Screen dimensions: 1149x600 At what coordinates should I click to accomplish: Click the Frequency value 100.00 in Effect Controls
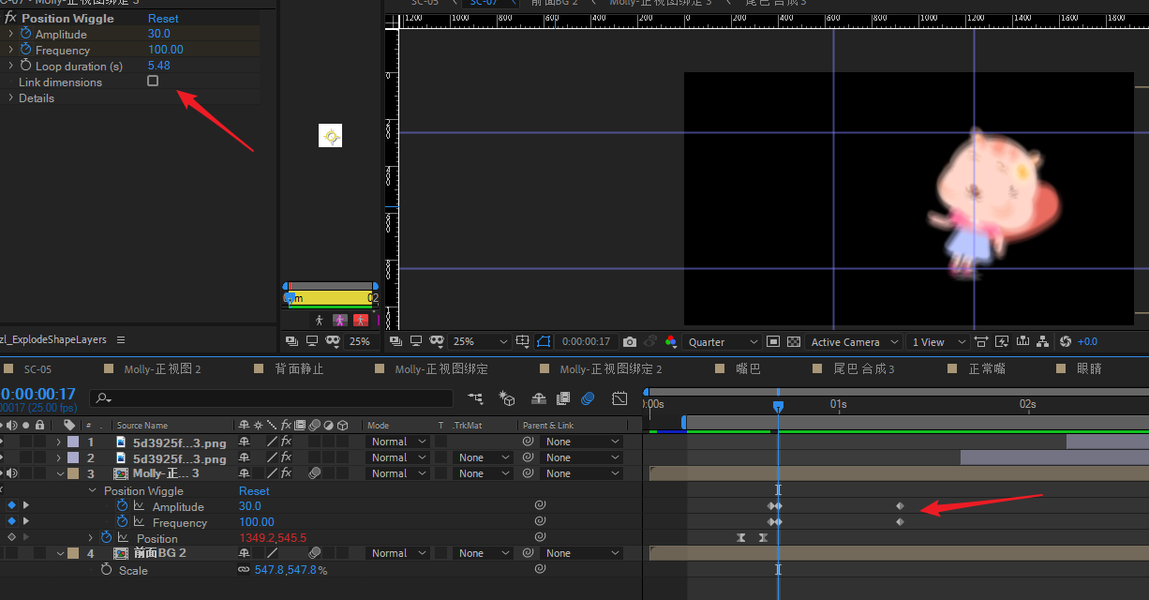pos(166,50)
